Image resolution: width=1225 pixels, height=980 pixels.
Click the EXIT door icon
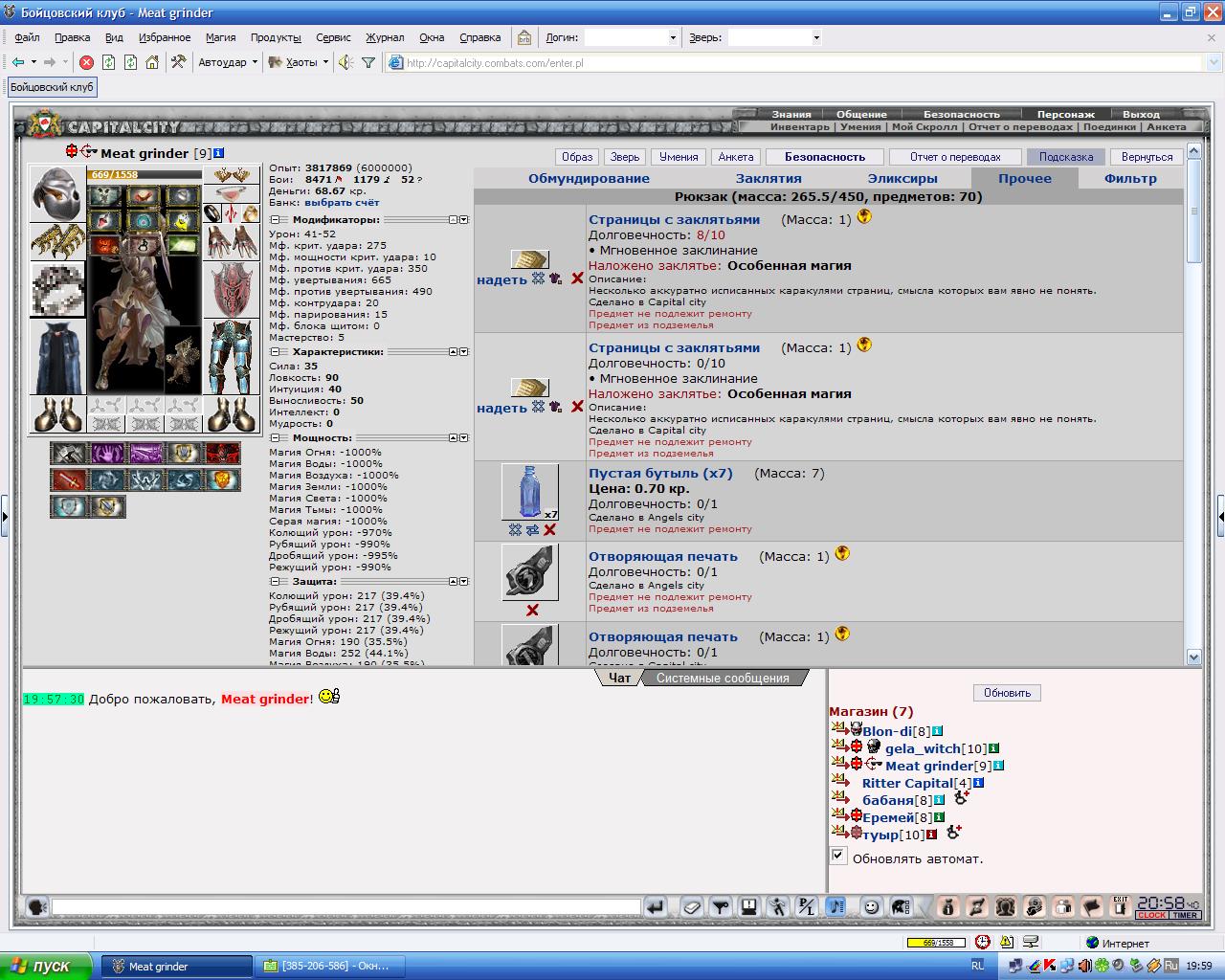1120,906
